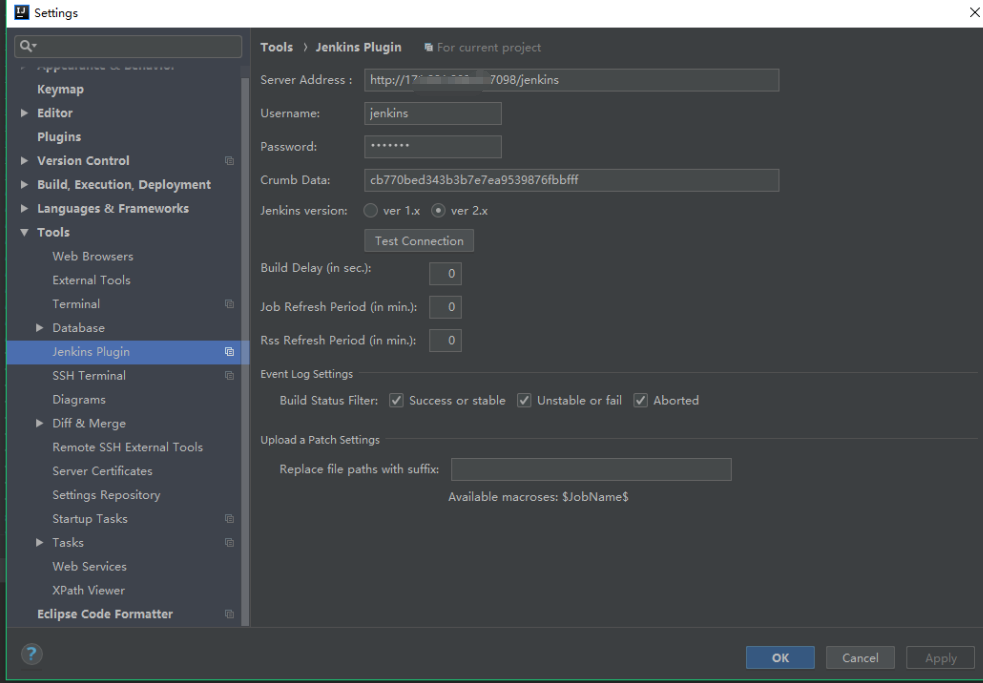Uncheck the 'Success or stable' build status filter
The width and height of the screenshot is (983, 683).
[396, 400]
